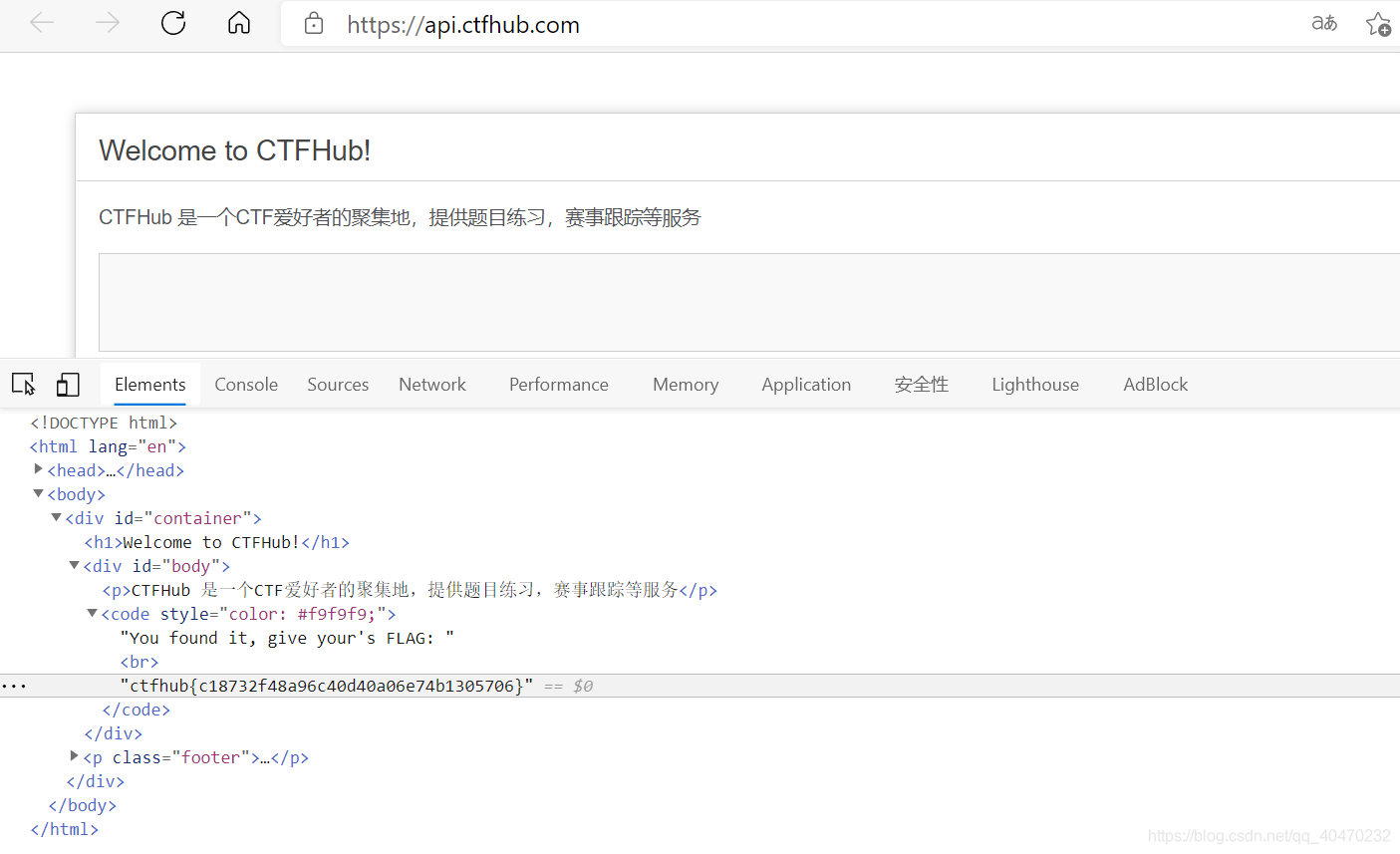Collapse the code style element node

[x=92, y=613]
